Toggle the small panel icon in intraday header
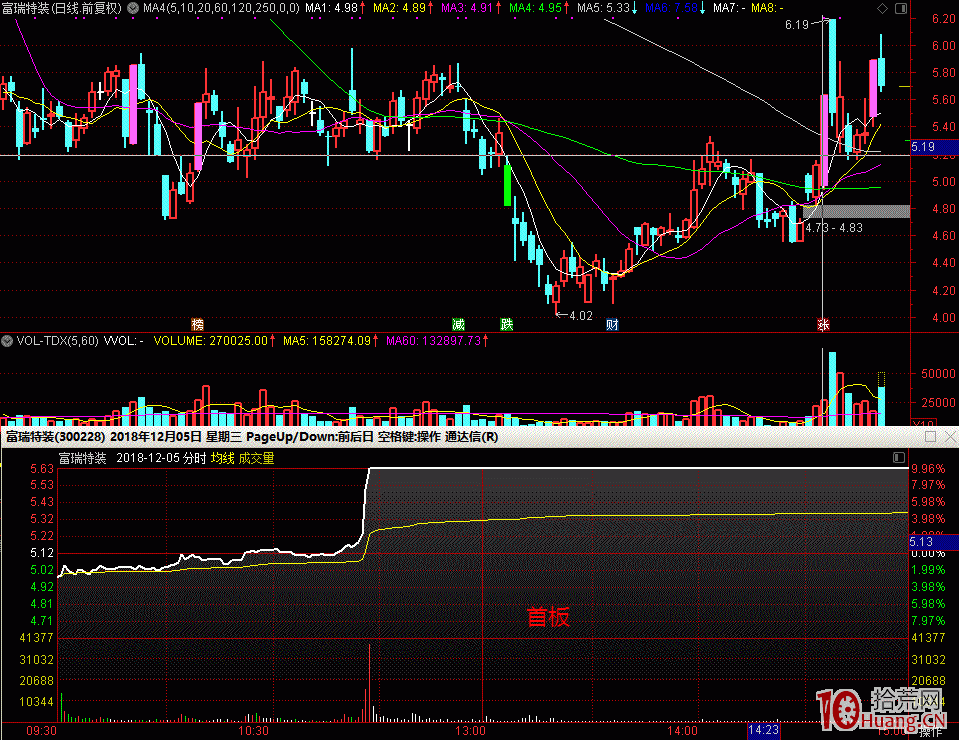Image resolution: width=959 pixels, height=740 pixels. pyautogui.click(x=900, y=458)
